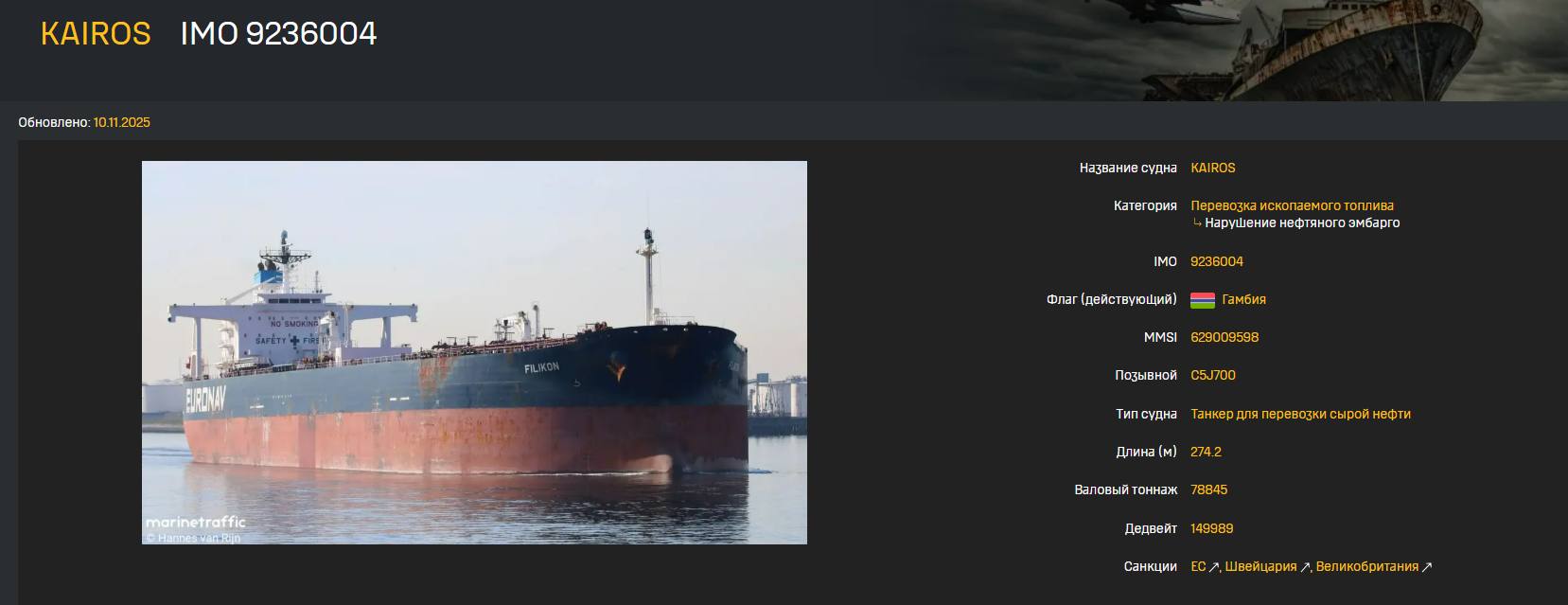Click the KAIROS page heading
The image size is (1568, 605).
[96, 33]
